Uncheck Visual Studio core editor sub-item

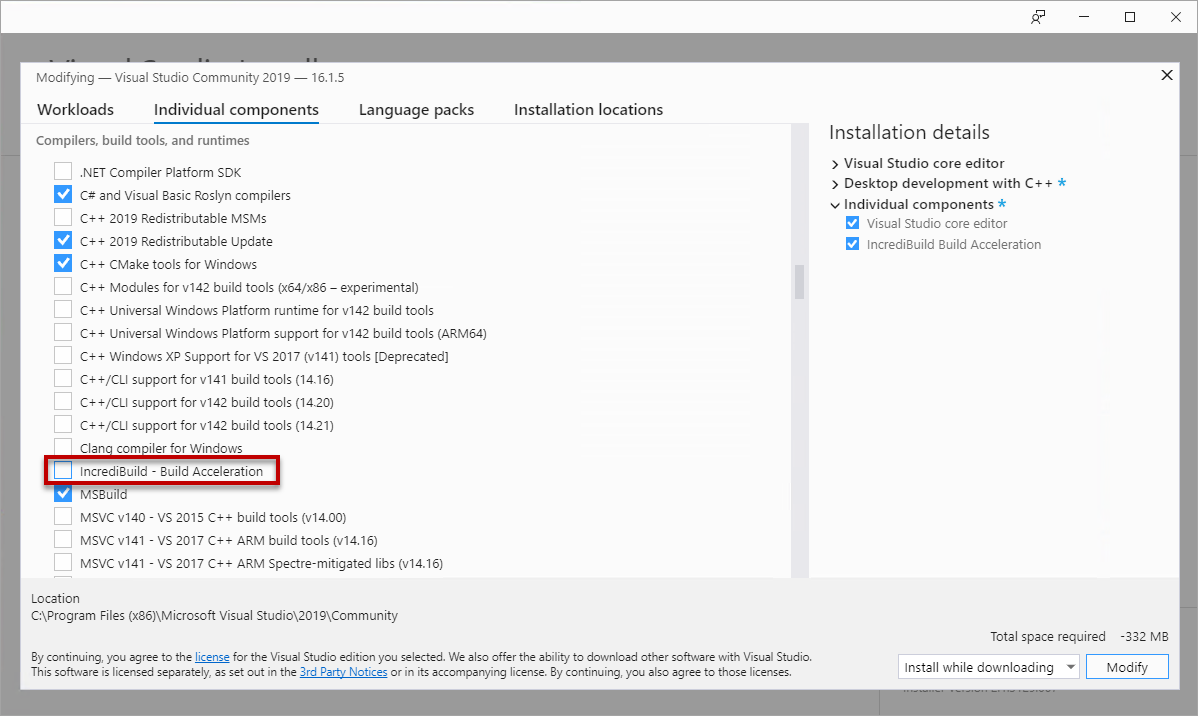pyautogui.click(x=852, y=223)
